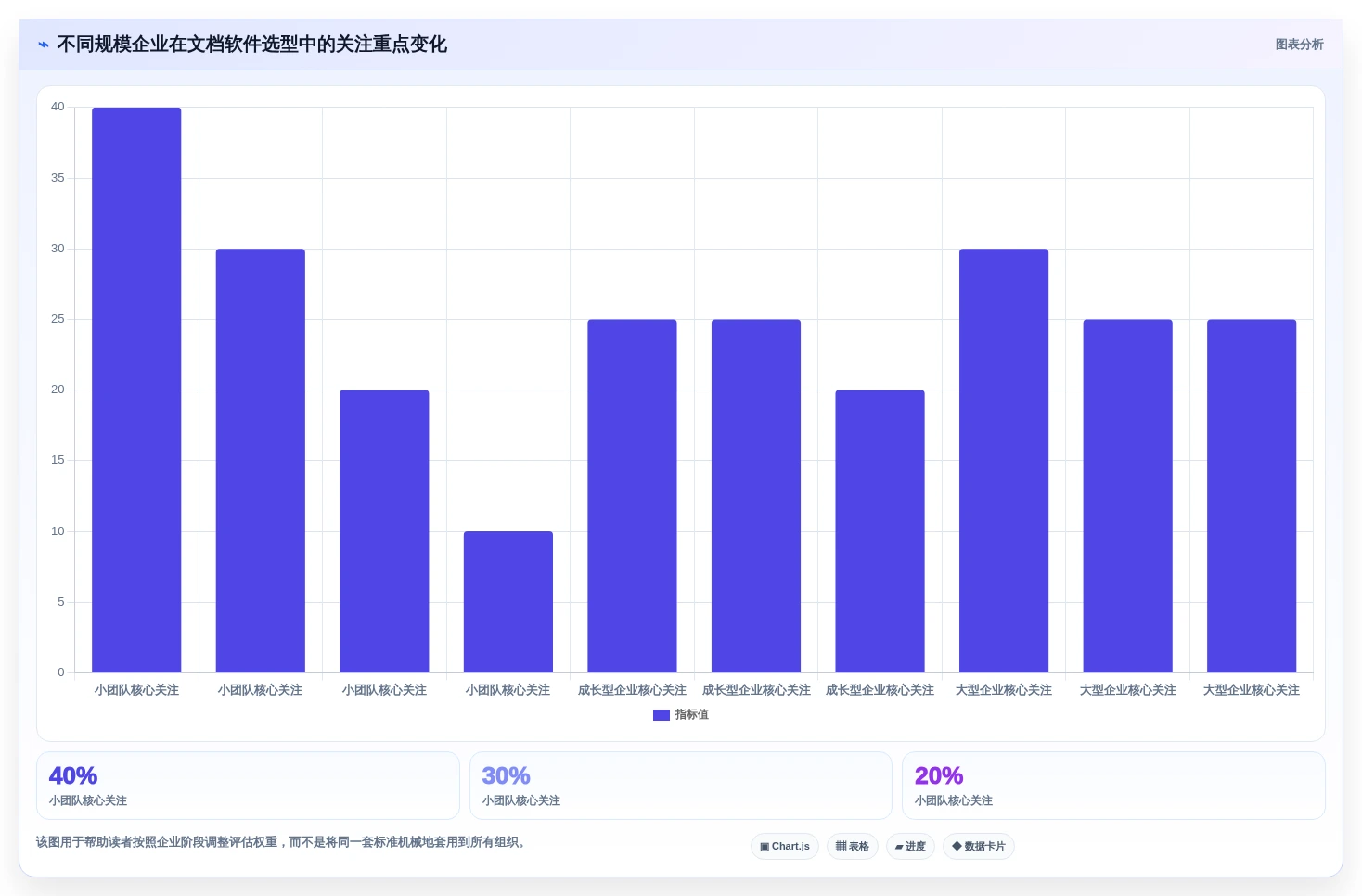
Task: Click the chart title 不同规模企业在文档软件选型中的关注重点变化
Action: [x=252, y=45]
